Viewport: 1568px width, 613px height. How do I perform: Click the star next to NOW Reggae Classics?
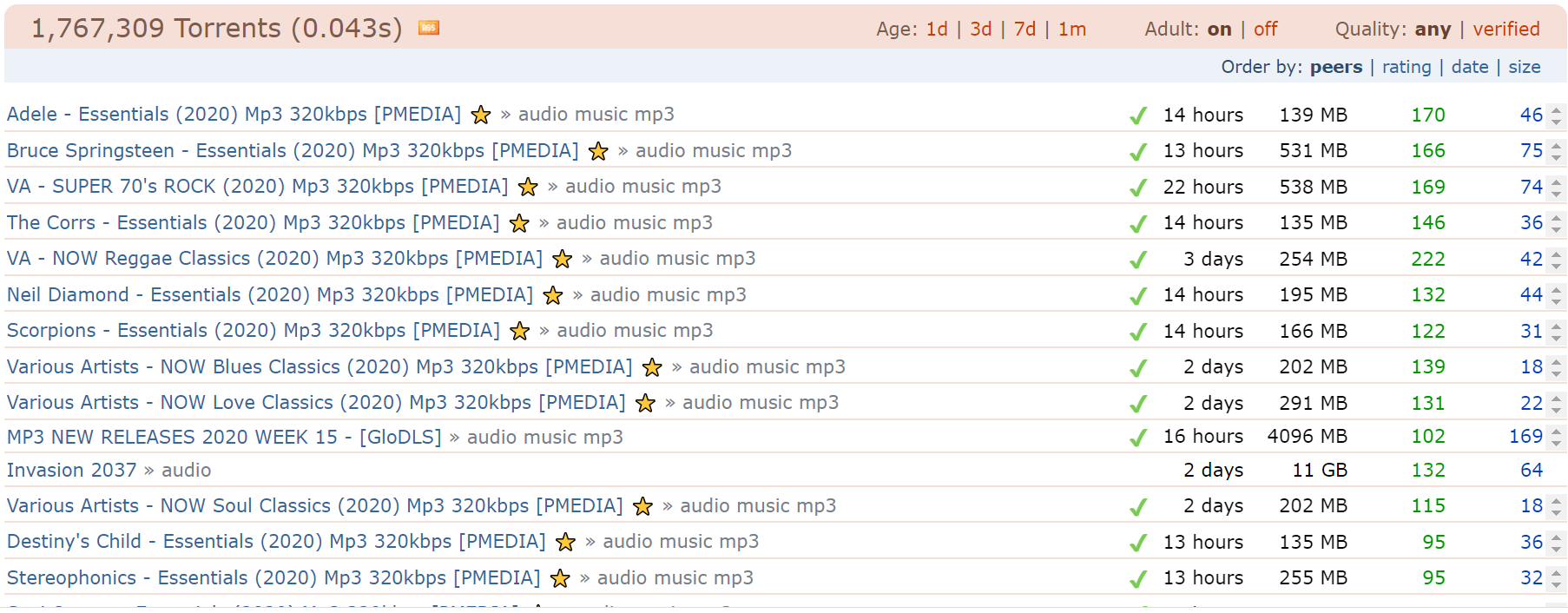click(563, 259)
